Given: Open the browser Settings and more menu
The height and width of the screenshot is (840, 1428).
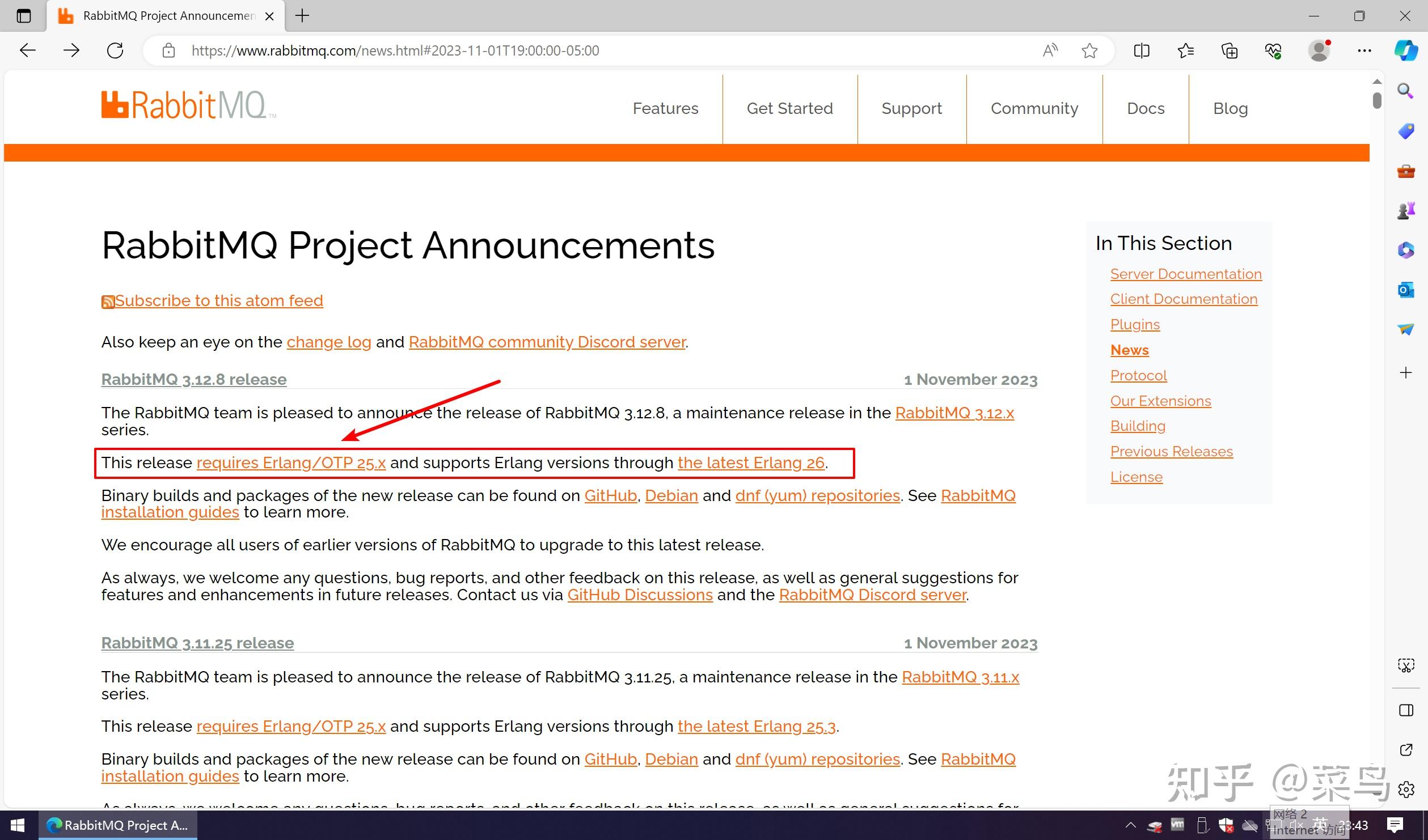Looking at the screenshot, I should [x=1364, y=50].
